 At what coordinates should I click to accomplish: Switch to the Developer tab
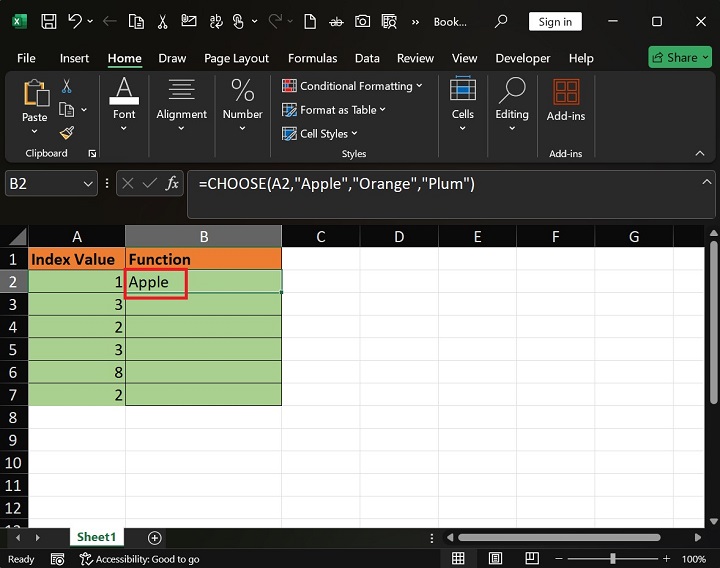(522, 58)
